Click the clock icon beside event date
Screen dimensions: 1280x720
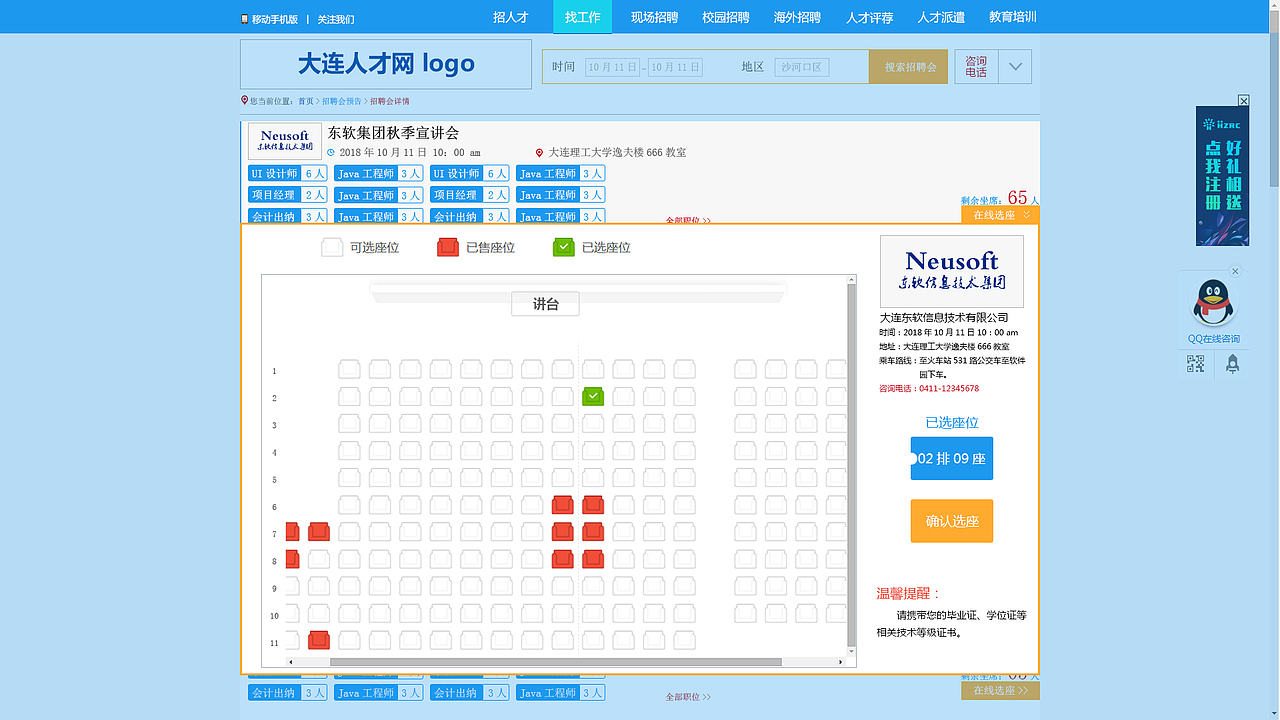(x=331, y=153)
